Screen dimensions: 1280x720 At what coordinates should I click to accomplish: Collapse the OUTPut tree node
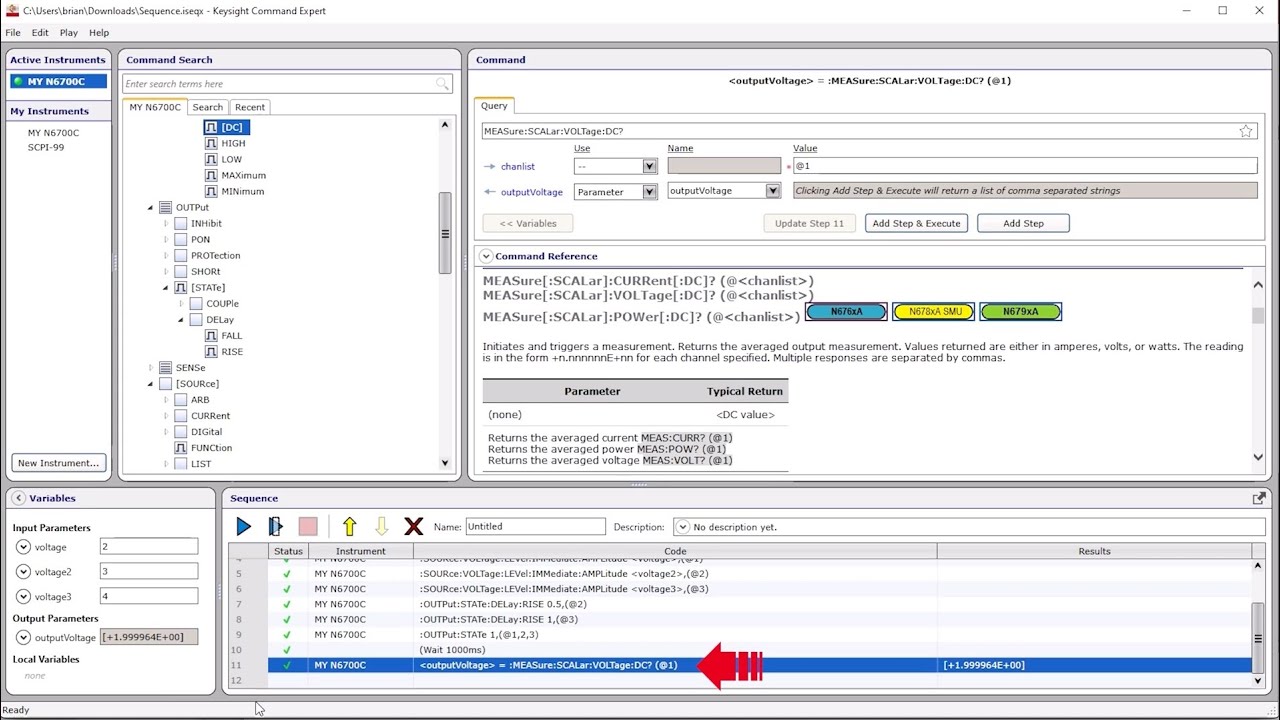click(x=151, y=208)
